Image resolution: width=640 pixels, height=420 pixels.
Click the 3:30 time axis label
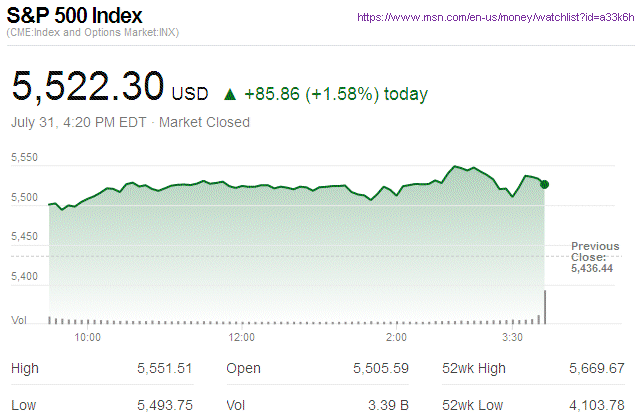point(512,338)
